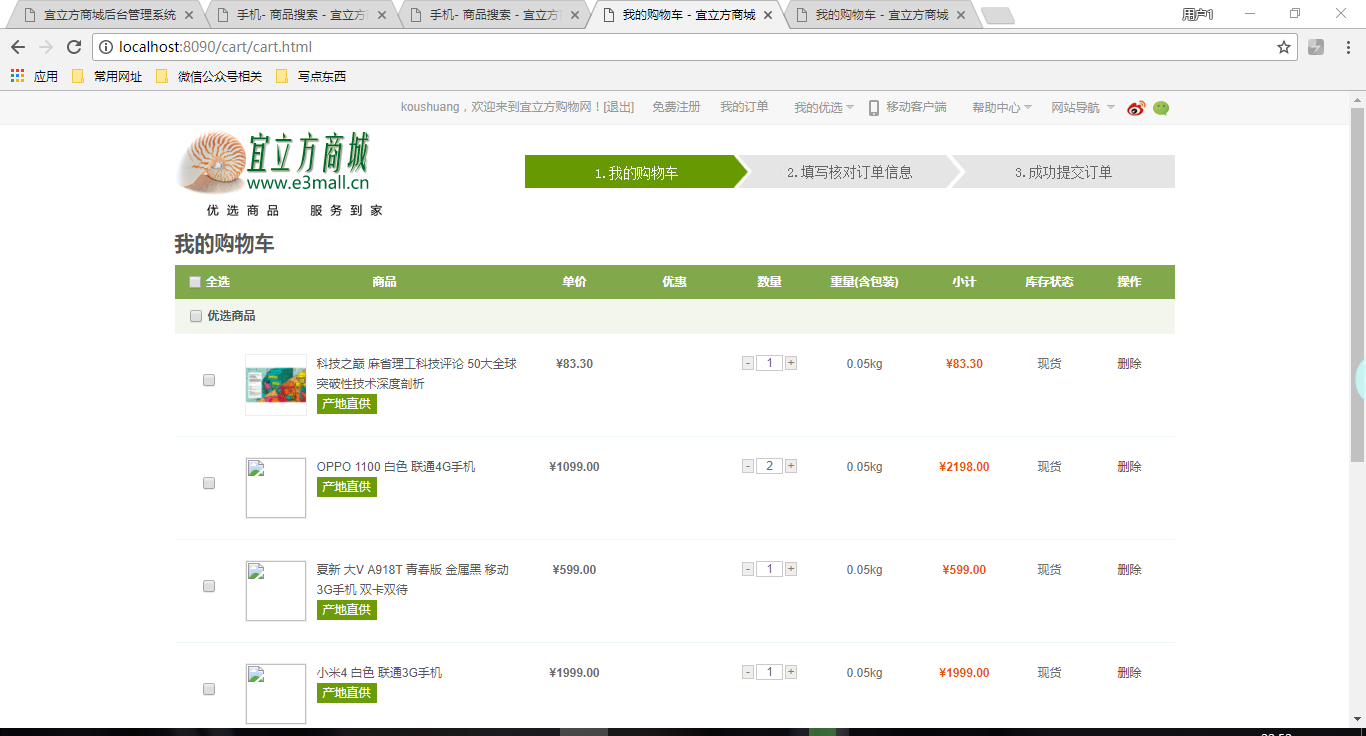Open the 科技之巅 product title link
The image size is (1366, 736).
[417, 374]
